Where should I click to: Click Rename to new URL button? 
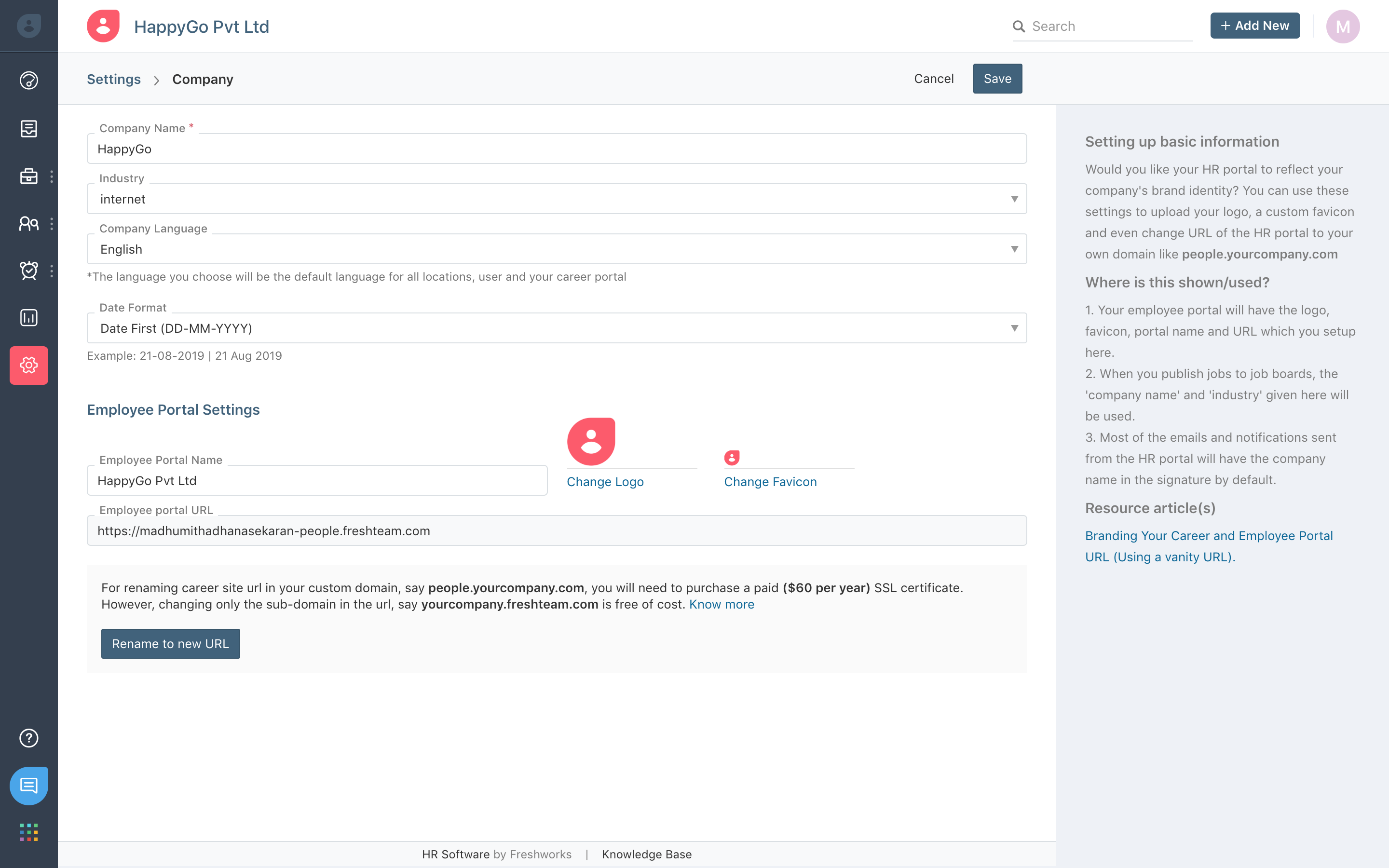(x=170, y=644)
